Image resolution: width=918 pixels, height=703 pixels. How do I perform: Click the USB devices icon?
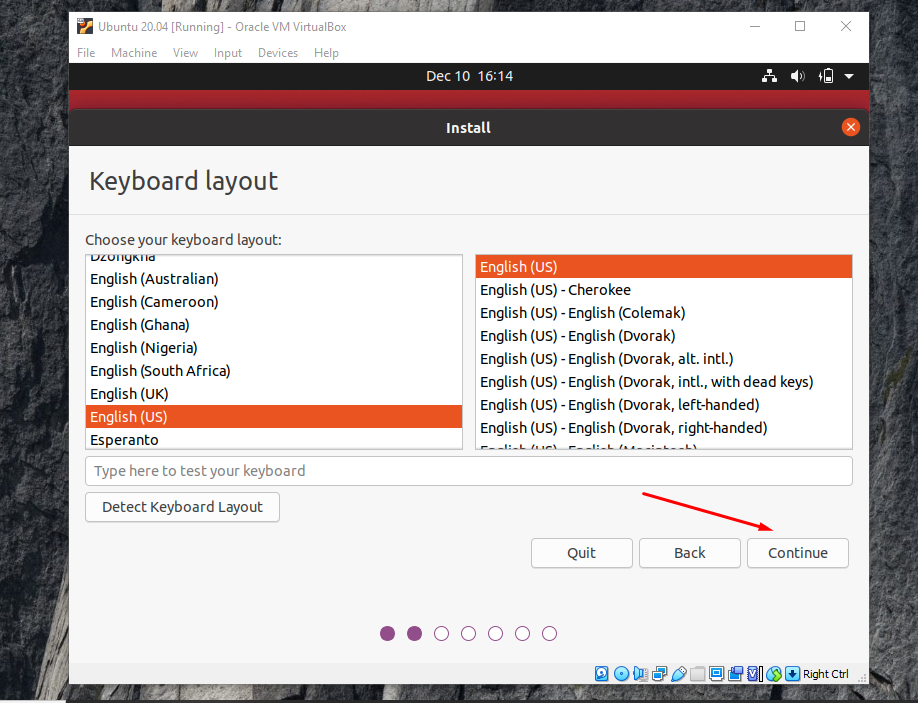[679, 673]
